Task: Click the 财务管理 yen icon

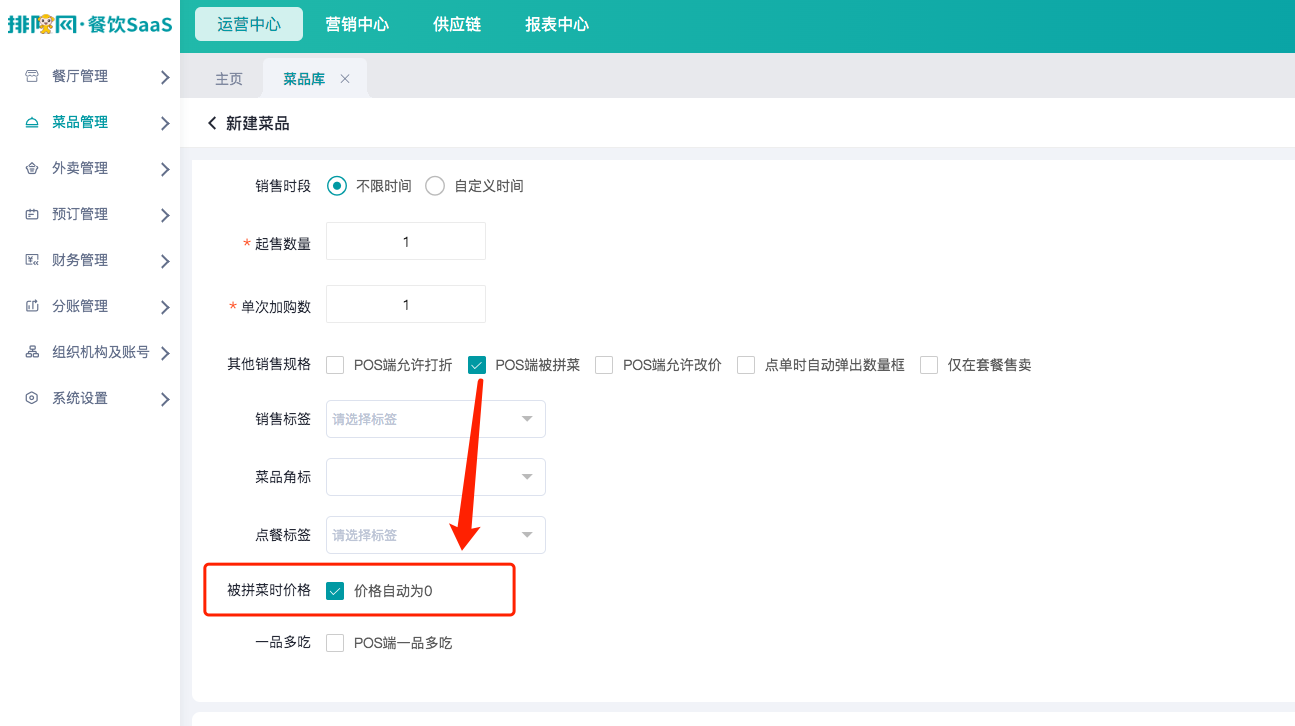Action: pos(32,260)
